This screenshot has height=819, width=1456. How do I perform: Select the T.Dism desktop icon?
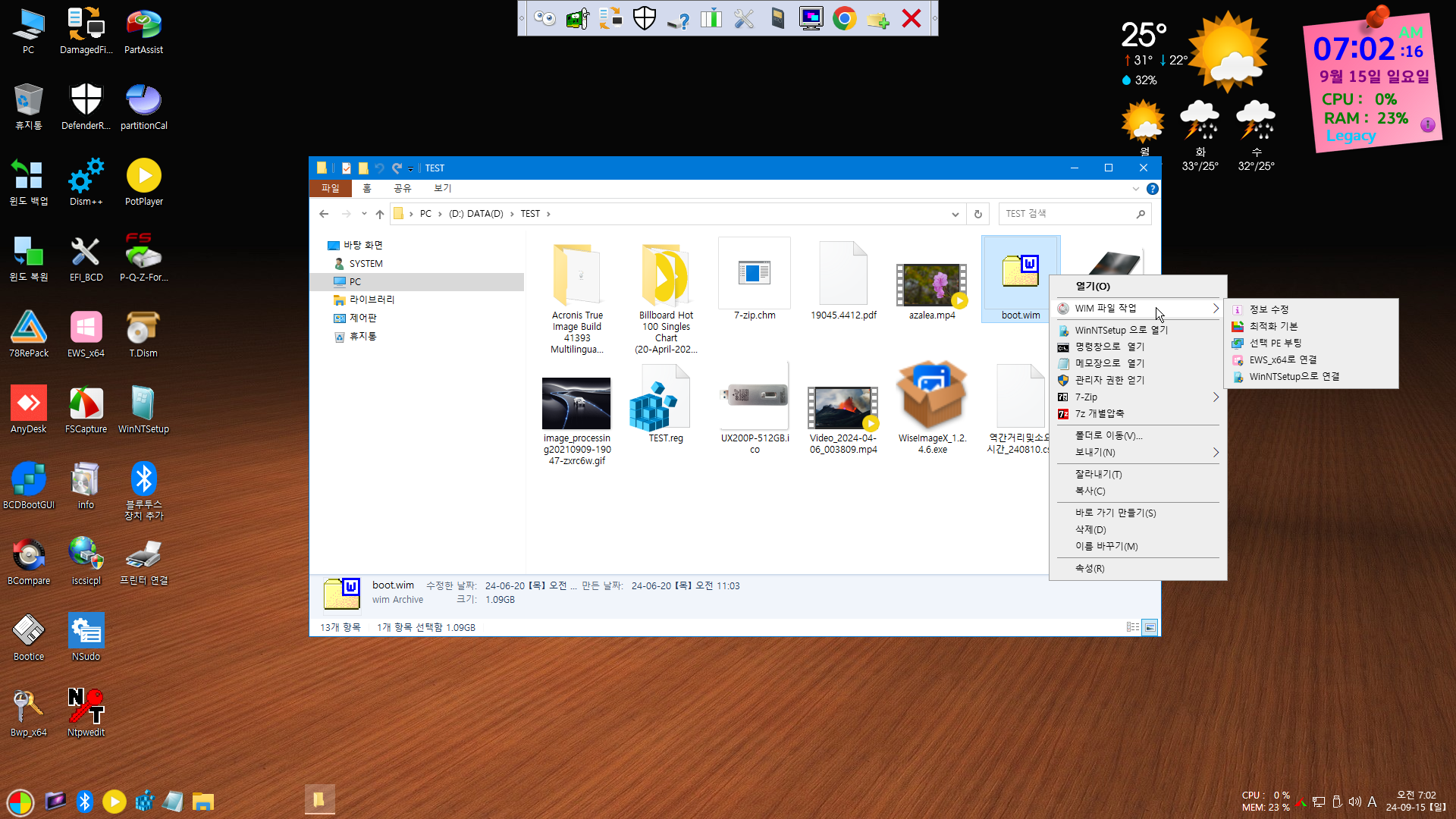[143, 334]
